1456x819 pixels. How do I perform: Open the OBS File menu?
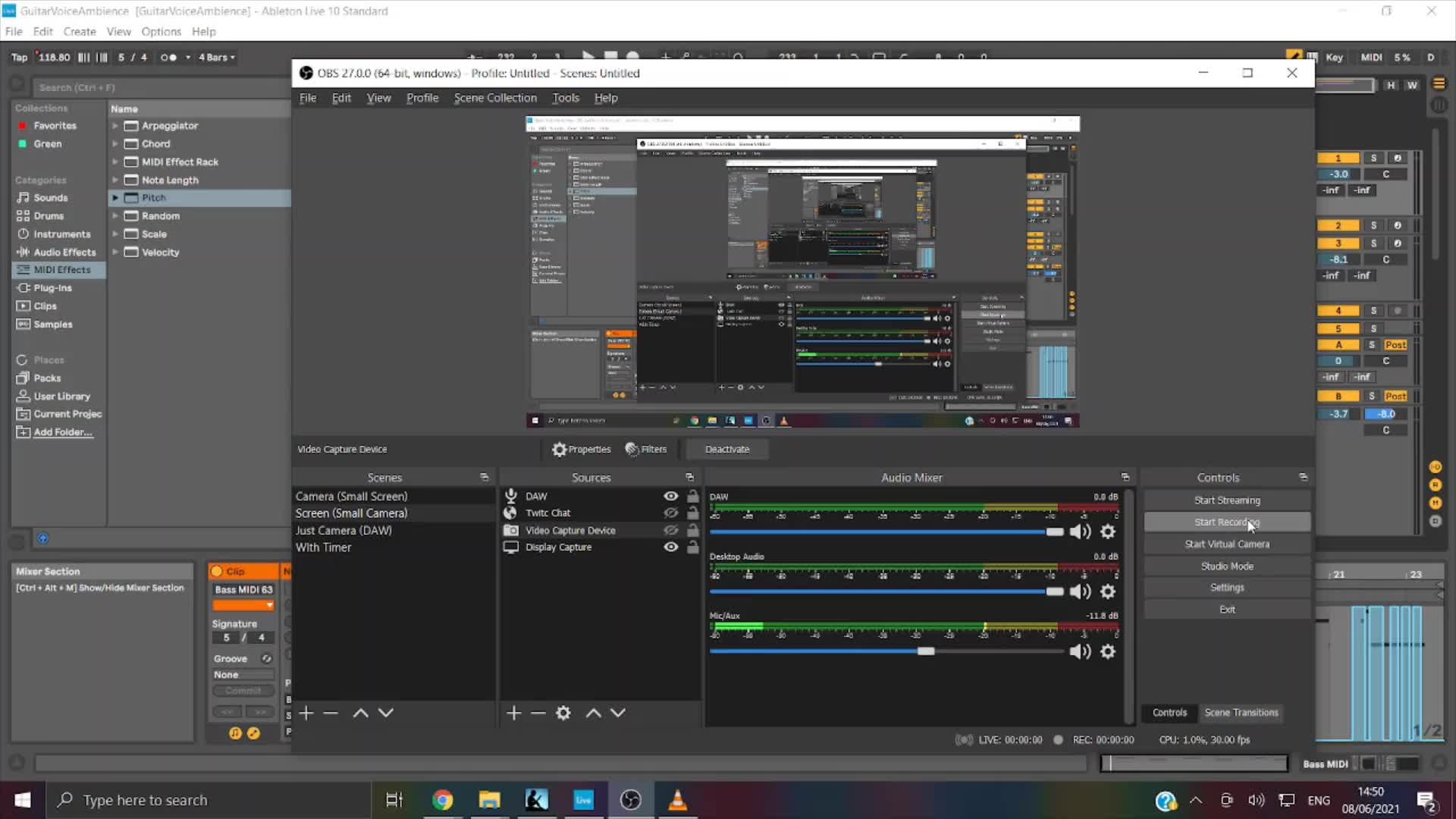[x=308, y=98]
